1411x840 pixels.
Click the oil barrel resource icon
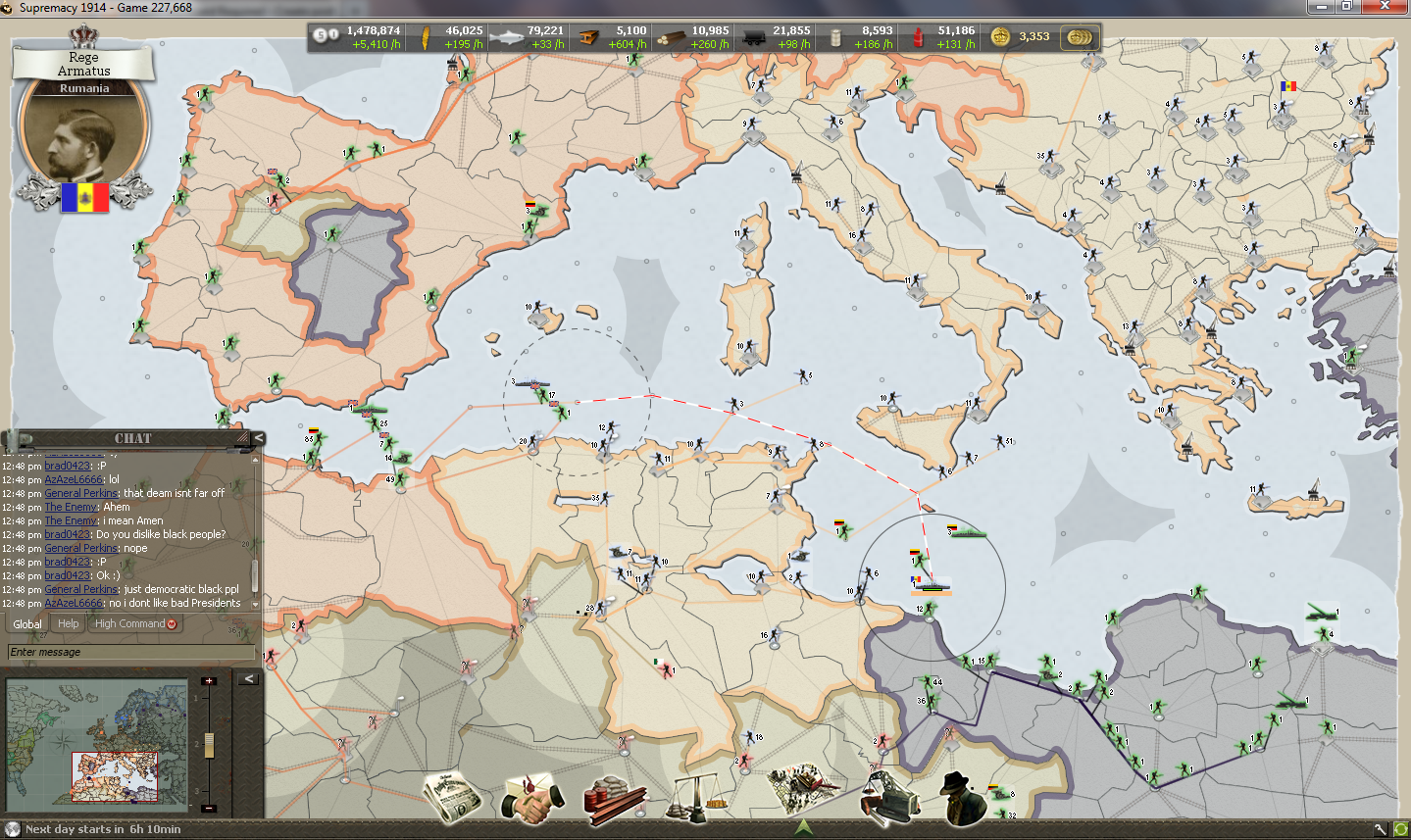[836, 38]
